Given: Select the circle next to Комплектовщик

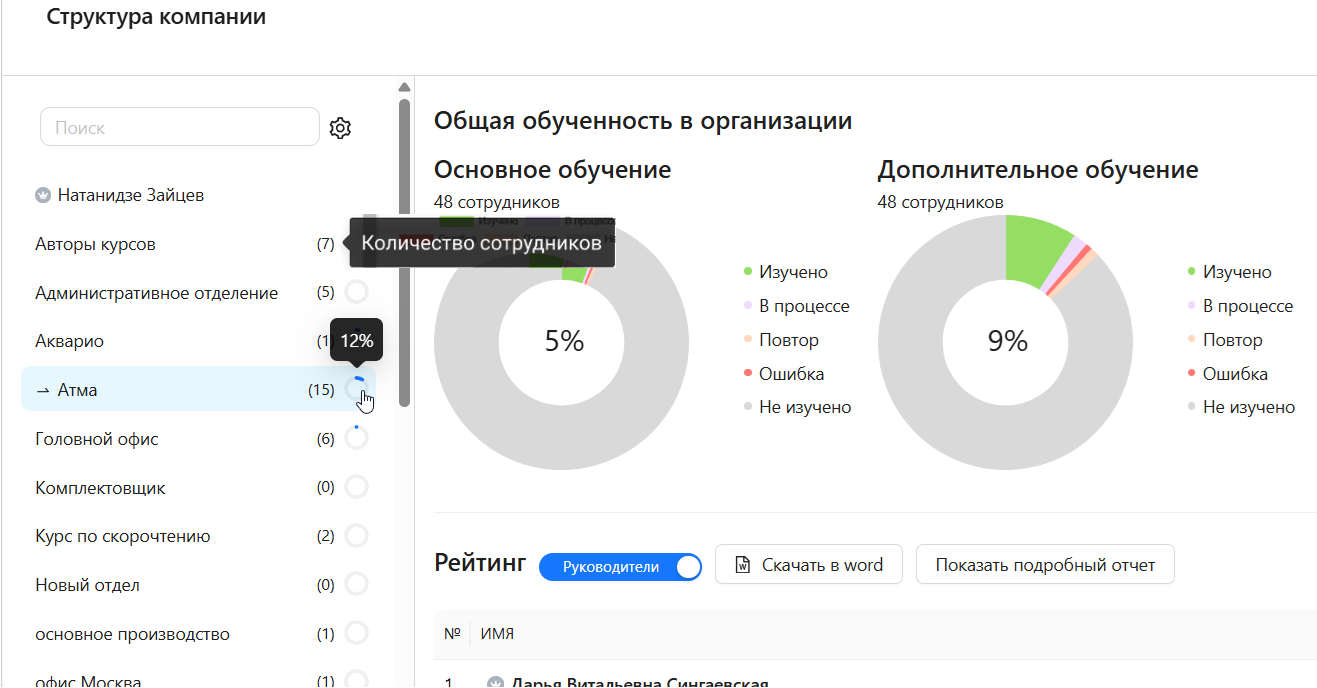Looking at the screenshot, I should 357,487.
